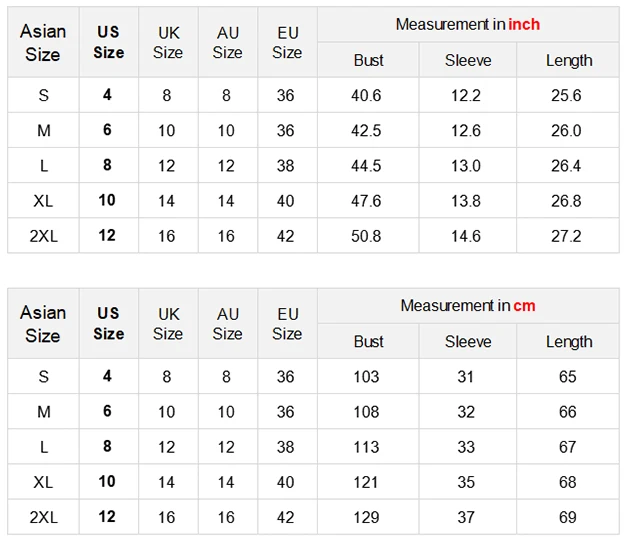Select the US Size header in bottom table
The width and height of the screenshot is (628, 542).
click(108, 324)
